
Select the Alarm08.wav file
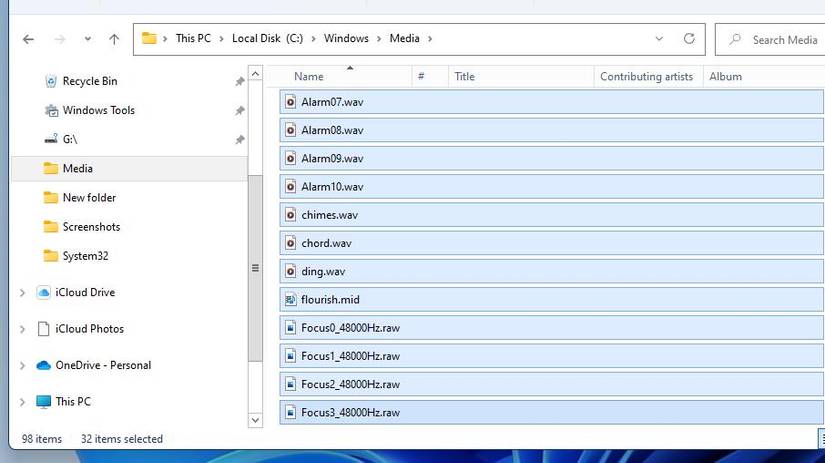551,130
